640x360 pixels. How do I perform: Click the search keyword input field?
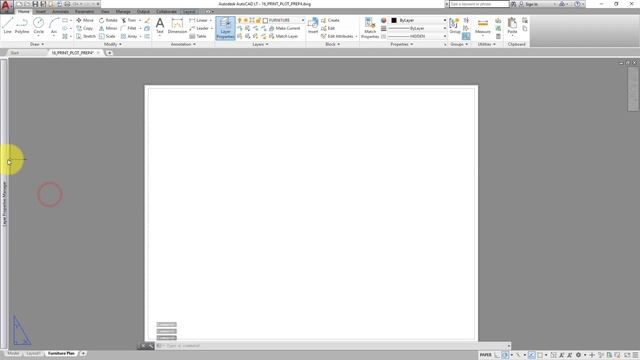[x=479, y=4]
